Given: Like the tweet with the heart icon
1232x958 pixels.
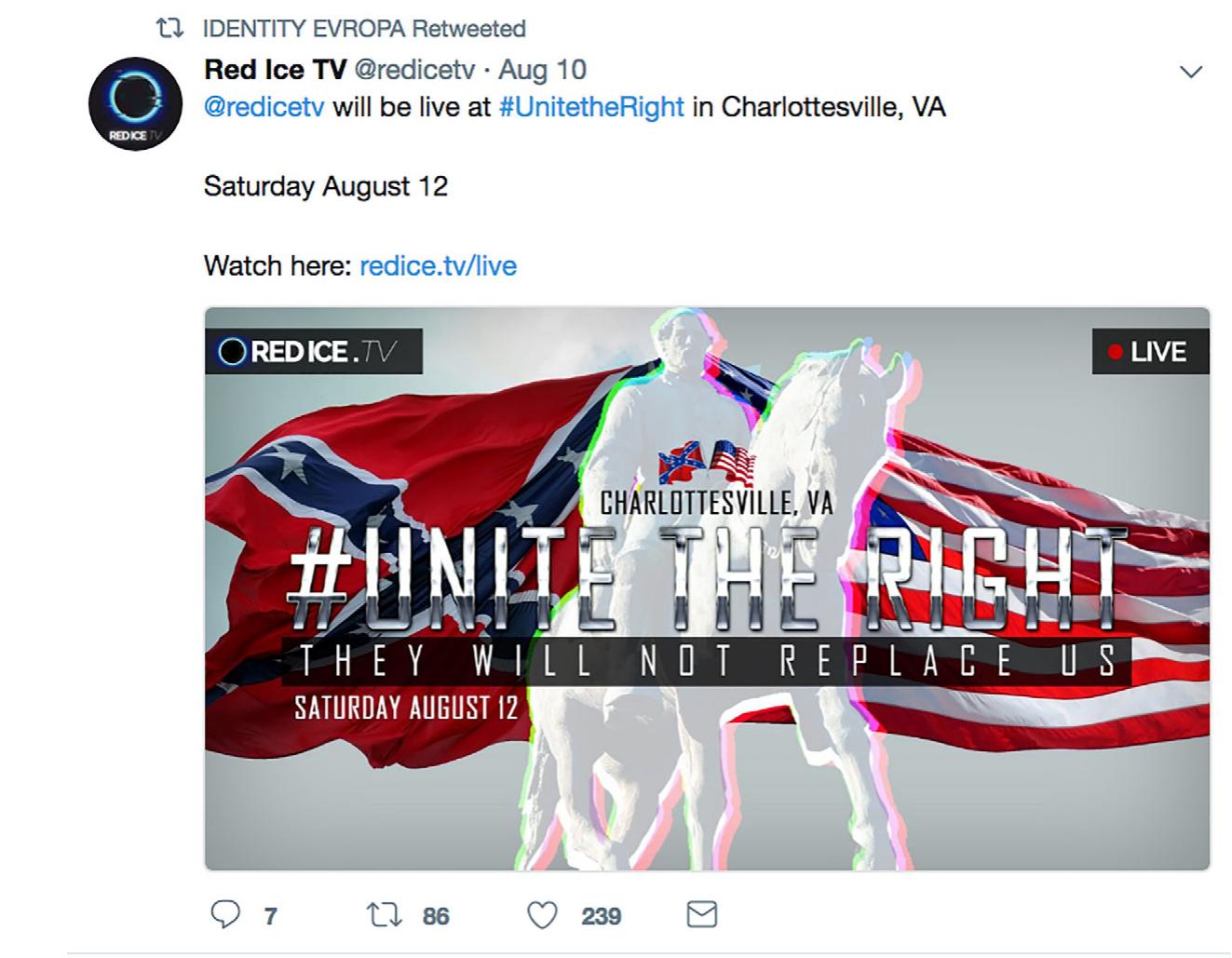Looking at the screenshot, I should pyautogui.click(x=542, y=915).
